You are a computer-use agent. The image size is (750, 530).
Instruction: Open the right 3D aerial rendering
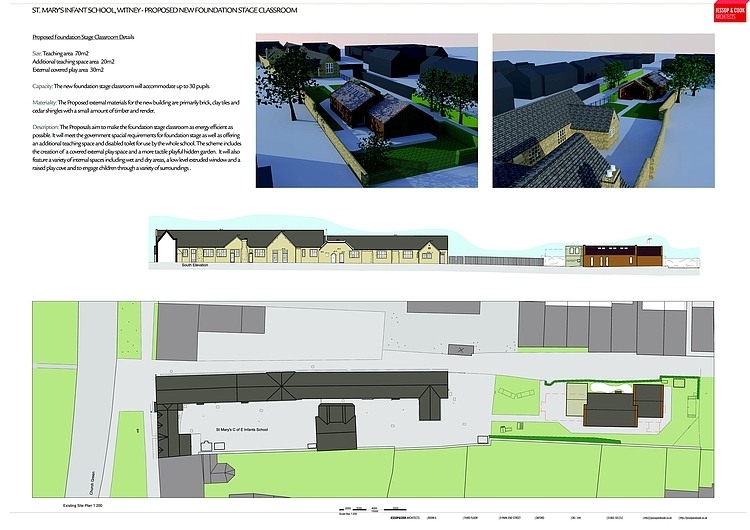click(603, 108)
